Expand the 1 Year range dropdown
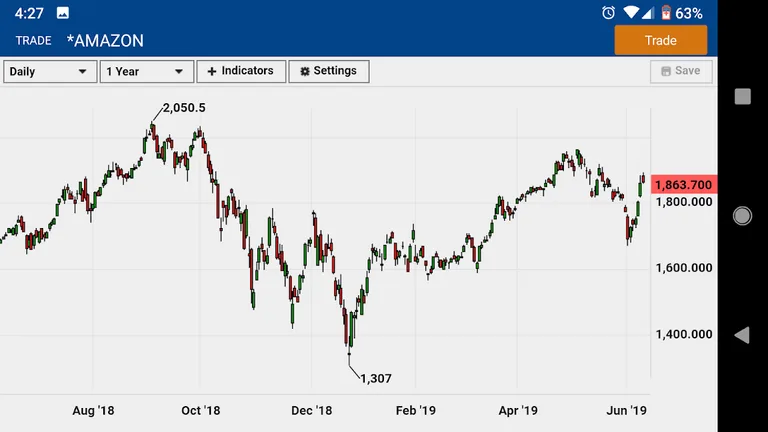 (147, 72)
